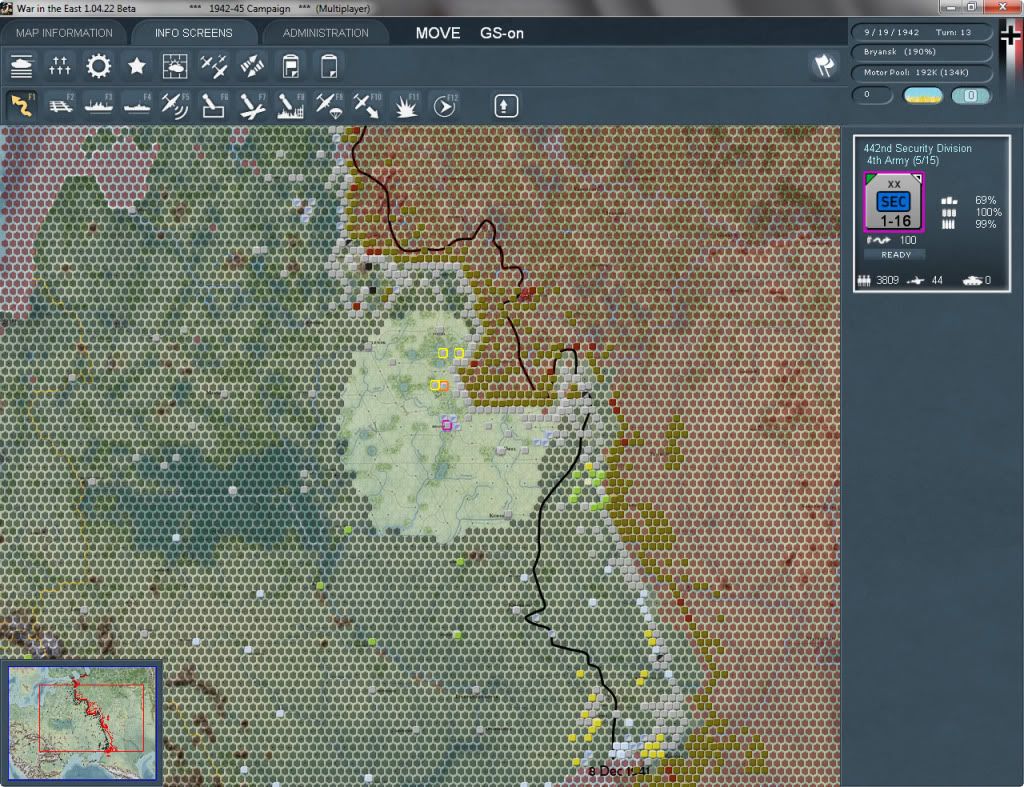Screen dimensions: 1024x787
Task: Click the MOVE mode label
Action: pos(438,33)
